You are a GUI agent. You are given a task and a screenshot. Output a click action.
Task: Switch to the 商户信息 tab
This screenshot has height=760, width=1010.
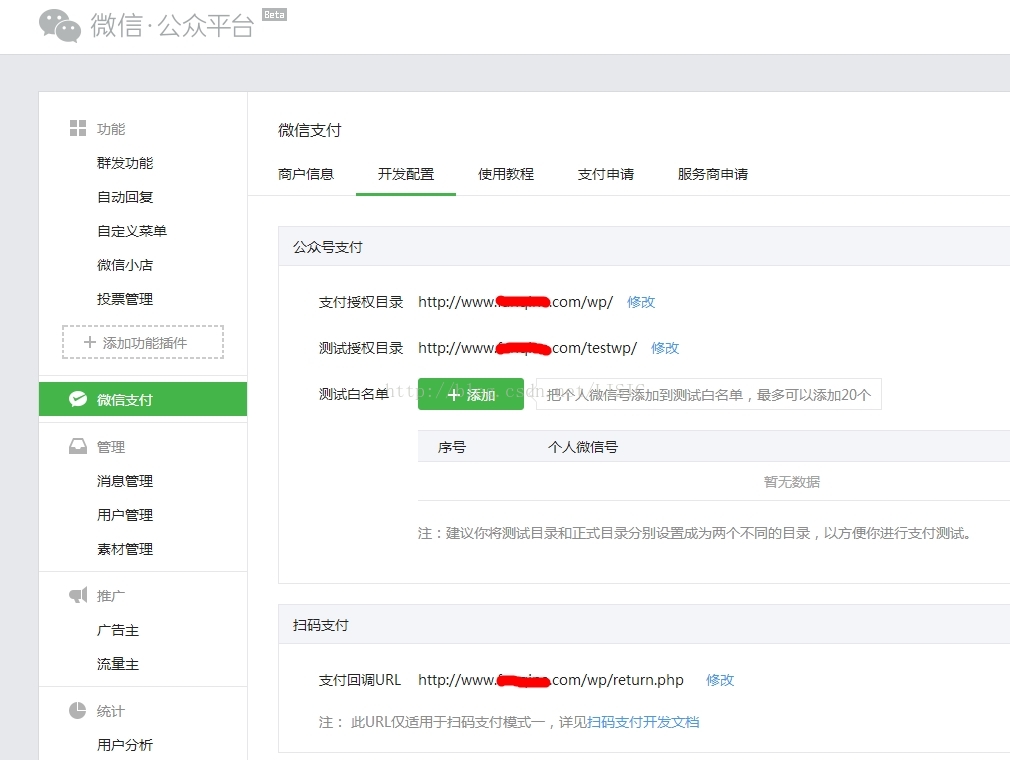[306, 174]
